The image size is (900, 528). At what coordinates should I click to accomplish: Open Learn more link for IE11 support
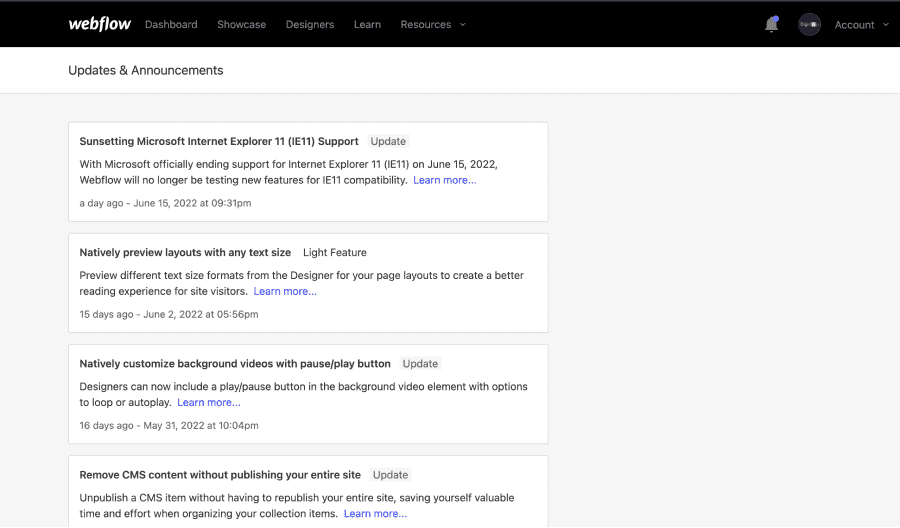point(445,180)
